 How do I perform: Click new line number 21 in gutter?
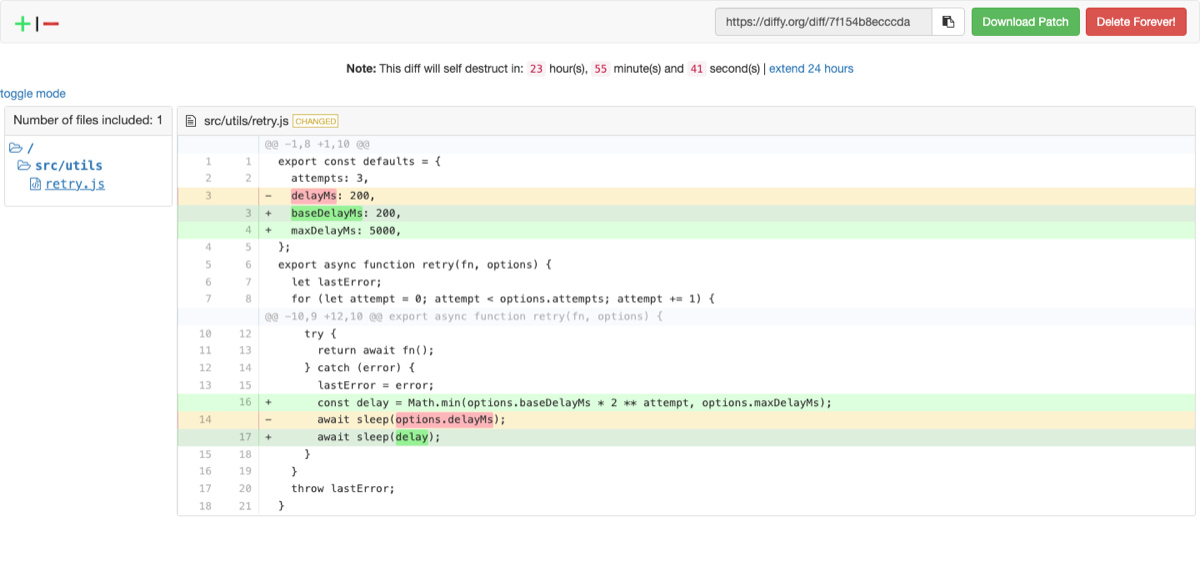pos(245,506)
